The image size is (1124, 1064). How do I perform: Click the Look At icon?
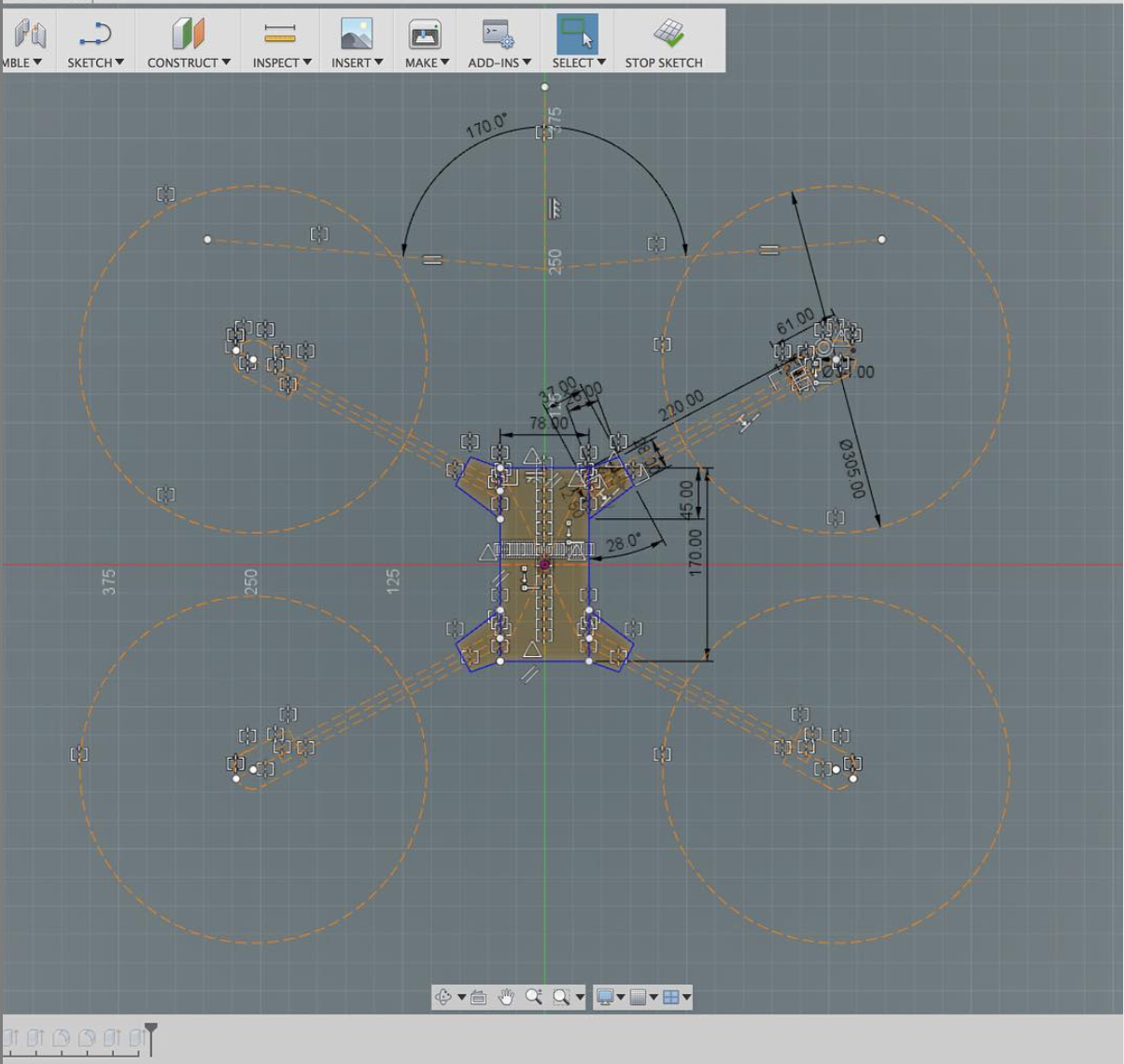pos(478,997)
